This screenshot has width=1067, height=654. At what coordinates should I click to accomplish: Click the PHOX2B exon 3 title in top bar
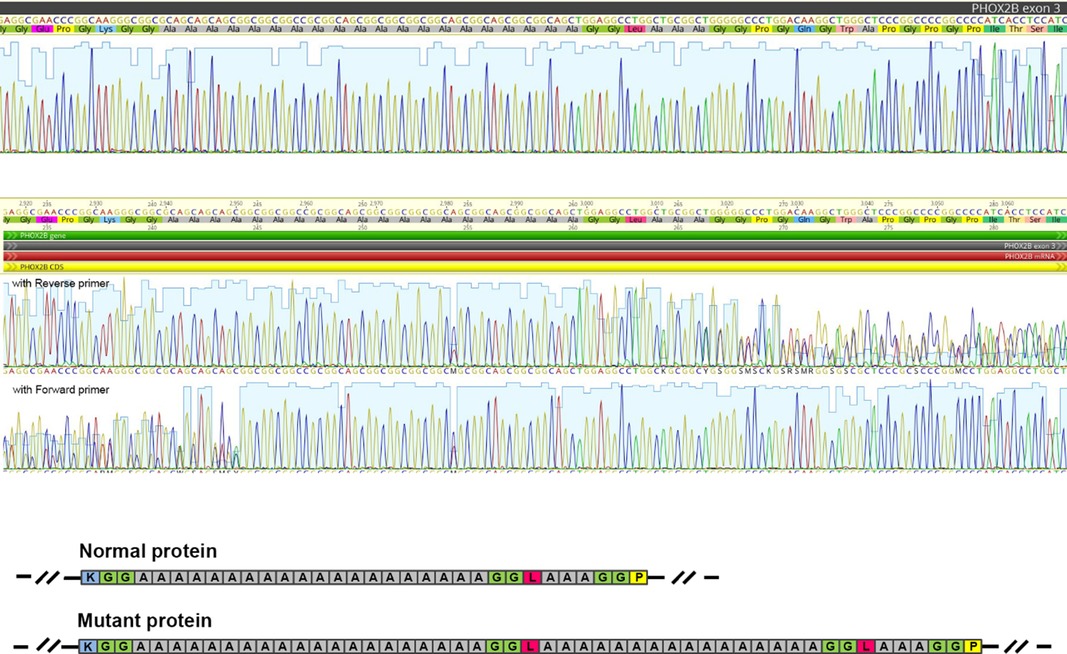click(1015, 8)
